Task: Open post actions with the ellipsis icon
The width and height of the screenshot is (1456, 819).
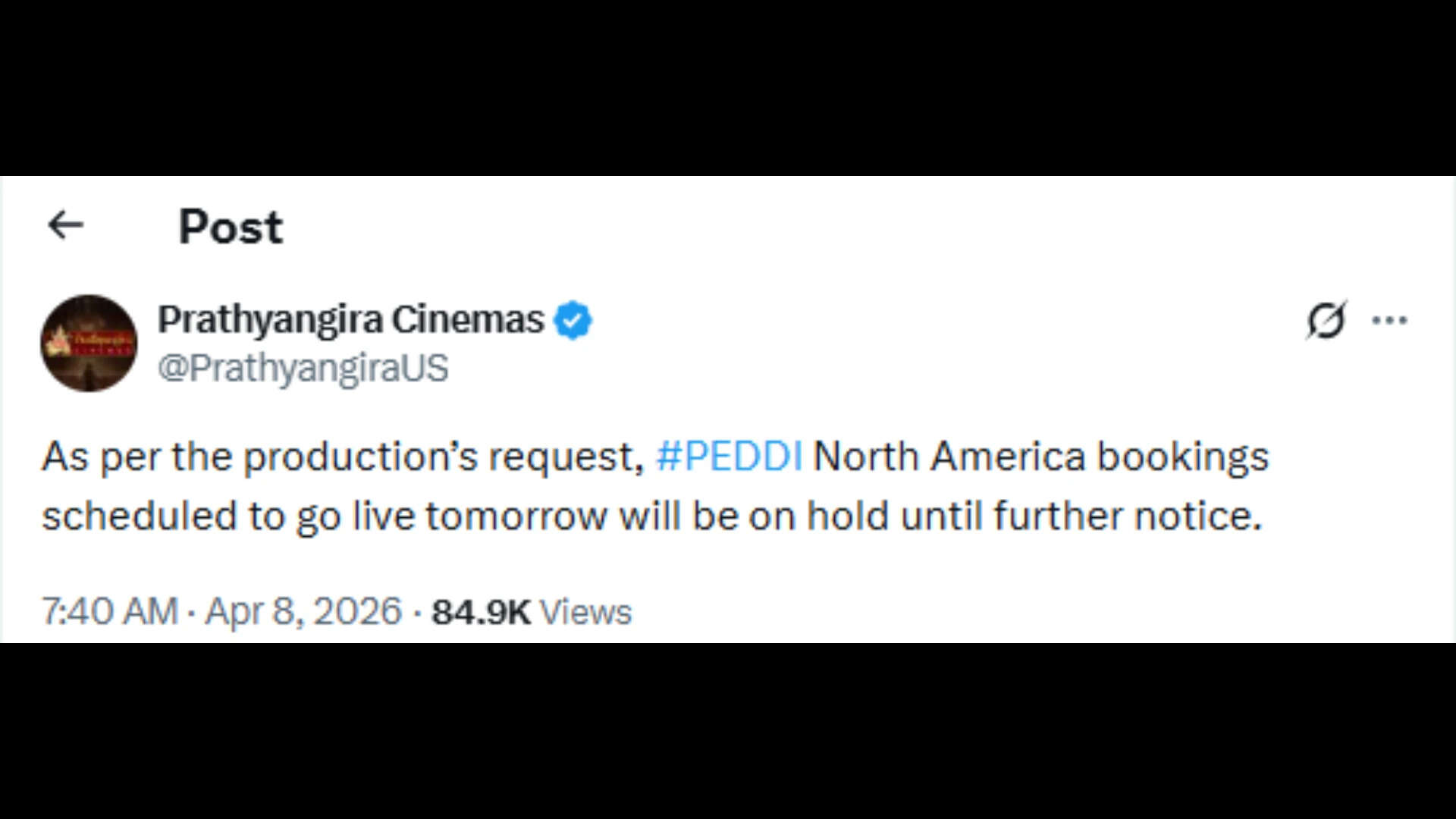Action: coord(1388,319)
